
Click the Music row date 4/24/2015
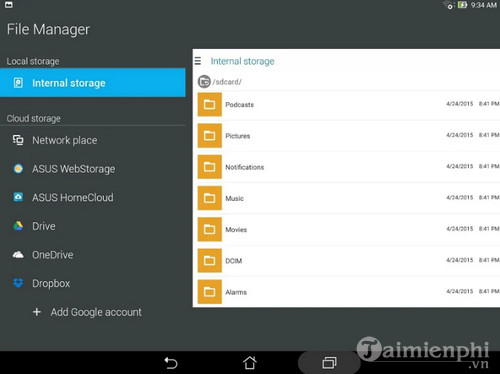[460, 197]
